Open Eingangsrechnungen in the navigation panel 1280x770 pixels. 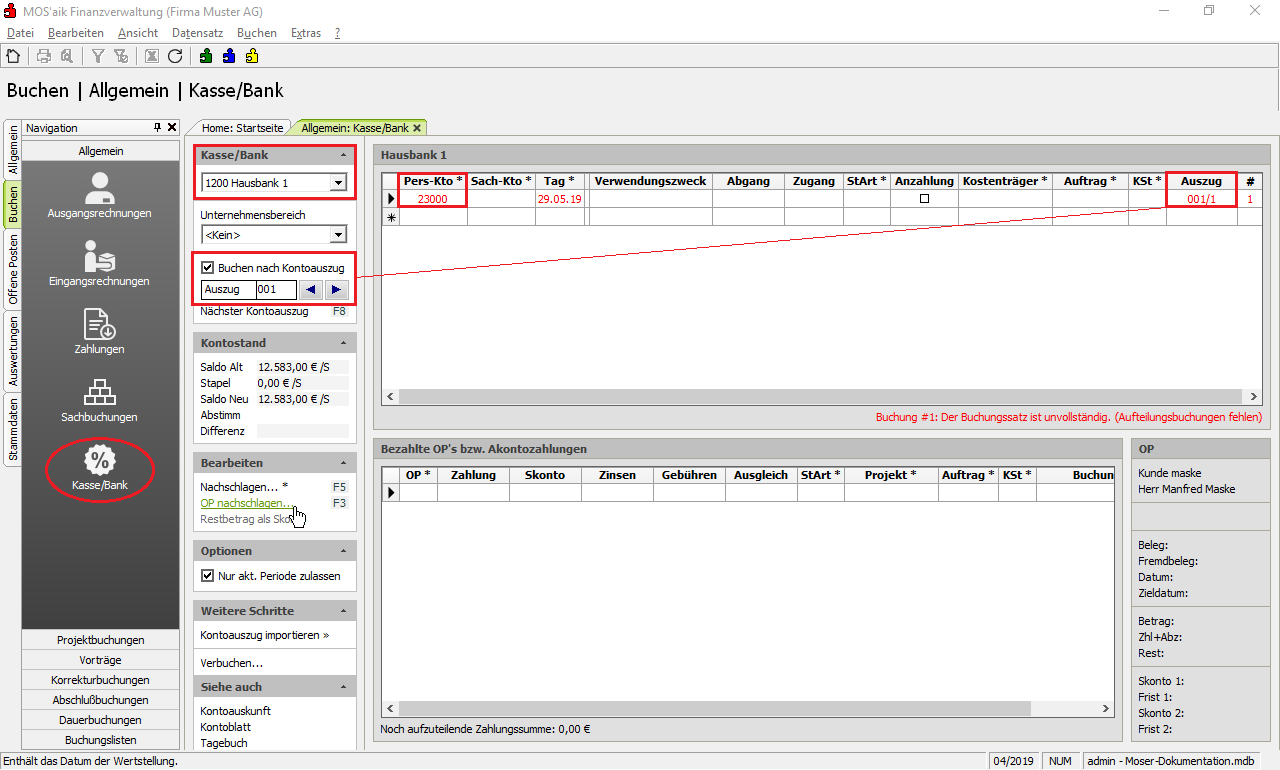(x=99, y=263)
